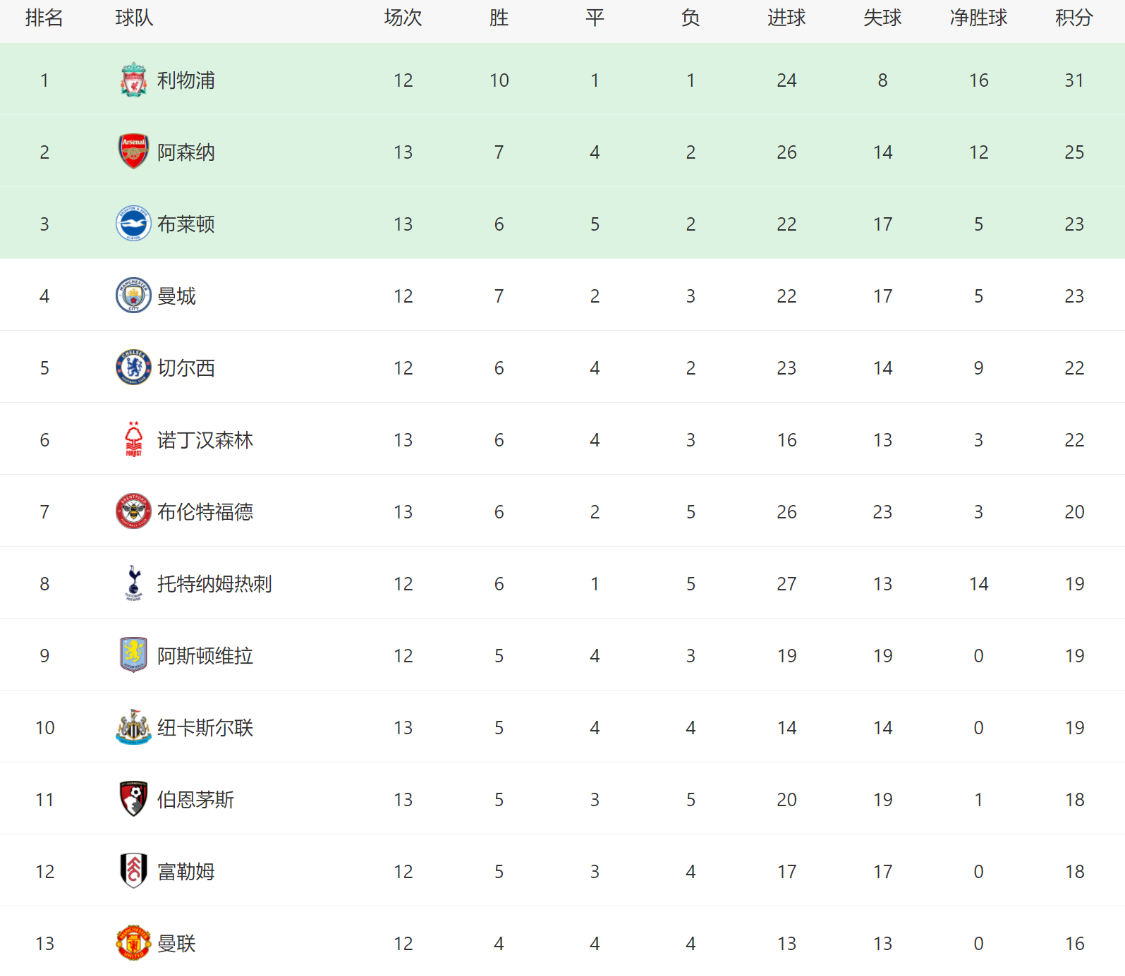Select the Manchester City crest
Viewport: 1125px width, 976px height.
(133, 295)
